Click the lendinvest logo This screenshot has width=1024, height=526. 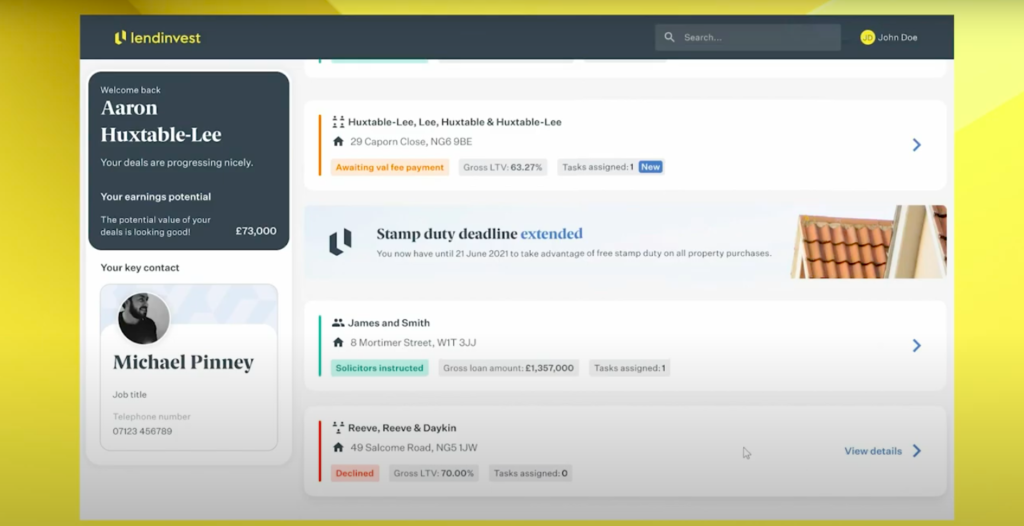click(157, 38)
